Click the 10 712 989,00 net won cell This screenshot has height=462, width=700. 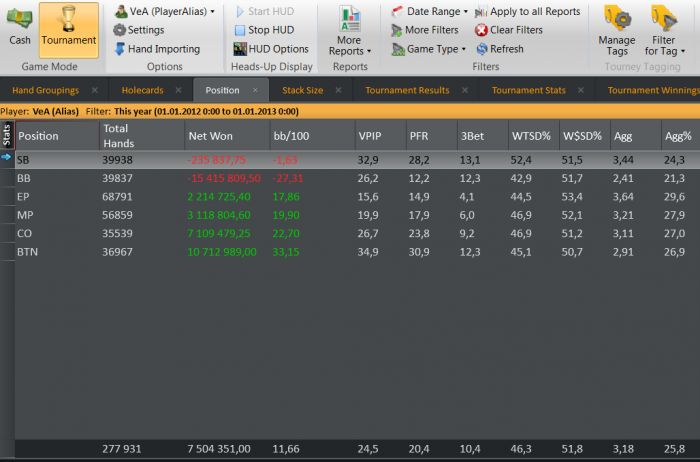click(222, 252)
